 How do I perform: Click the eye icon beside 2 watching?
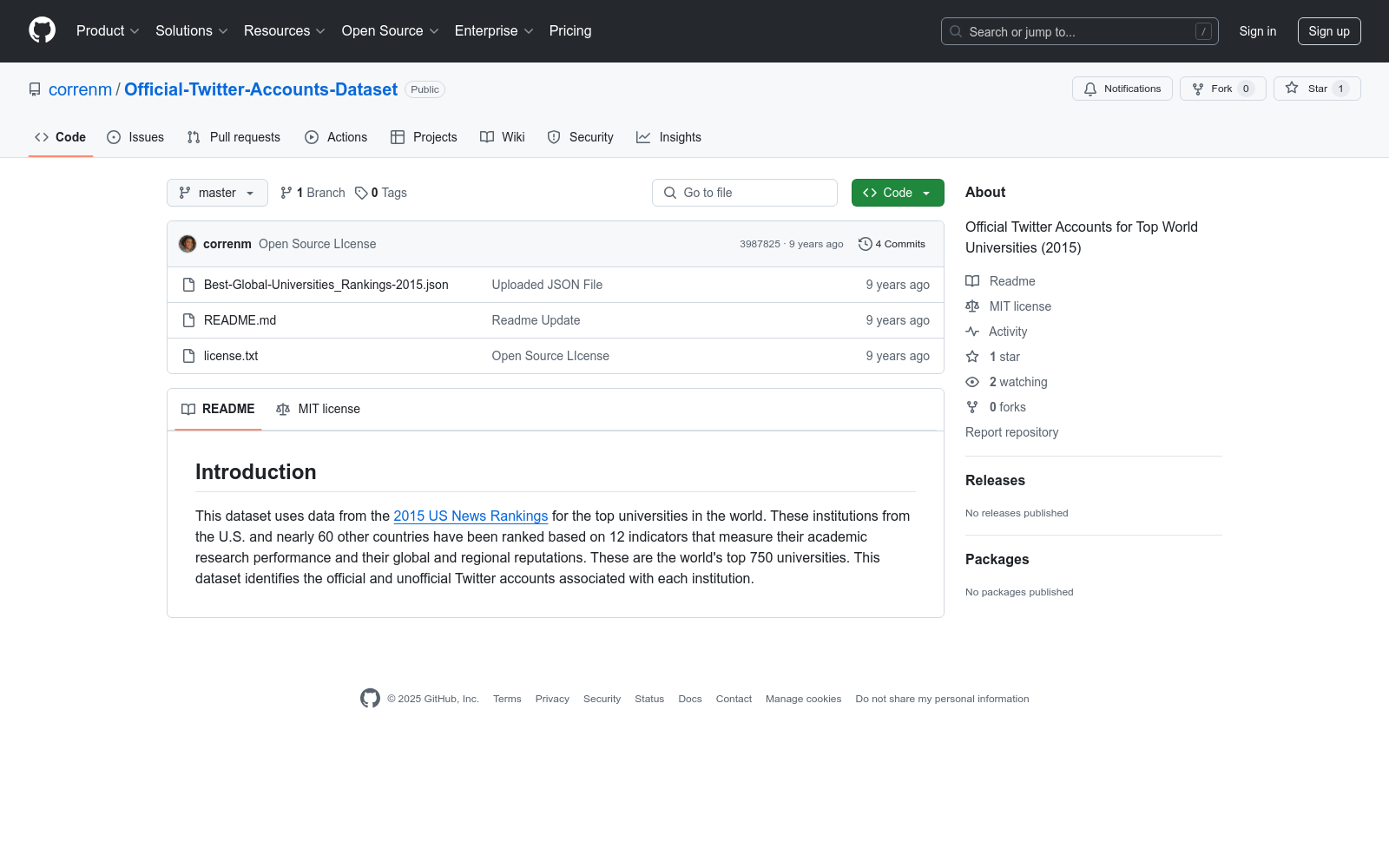(x=972, y=382)
